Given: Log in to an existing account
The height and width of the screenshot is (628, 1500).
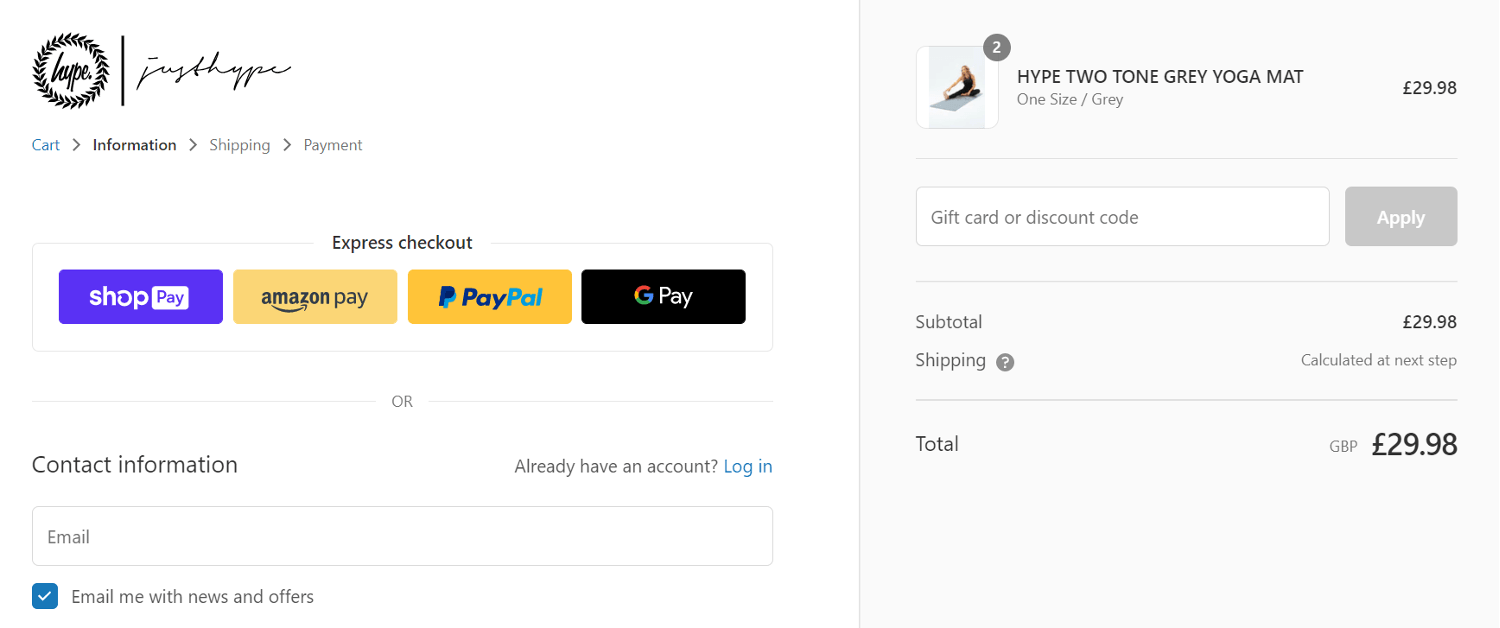Looking at the screenshot, I should point(747,465).
